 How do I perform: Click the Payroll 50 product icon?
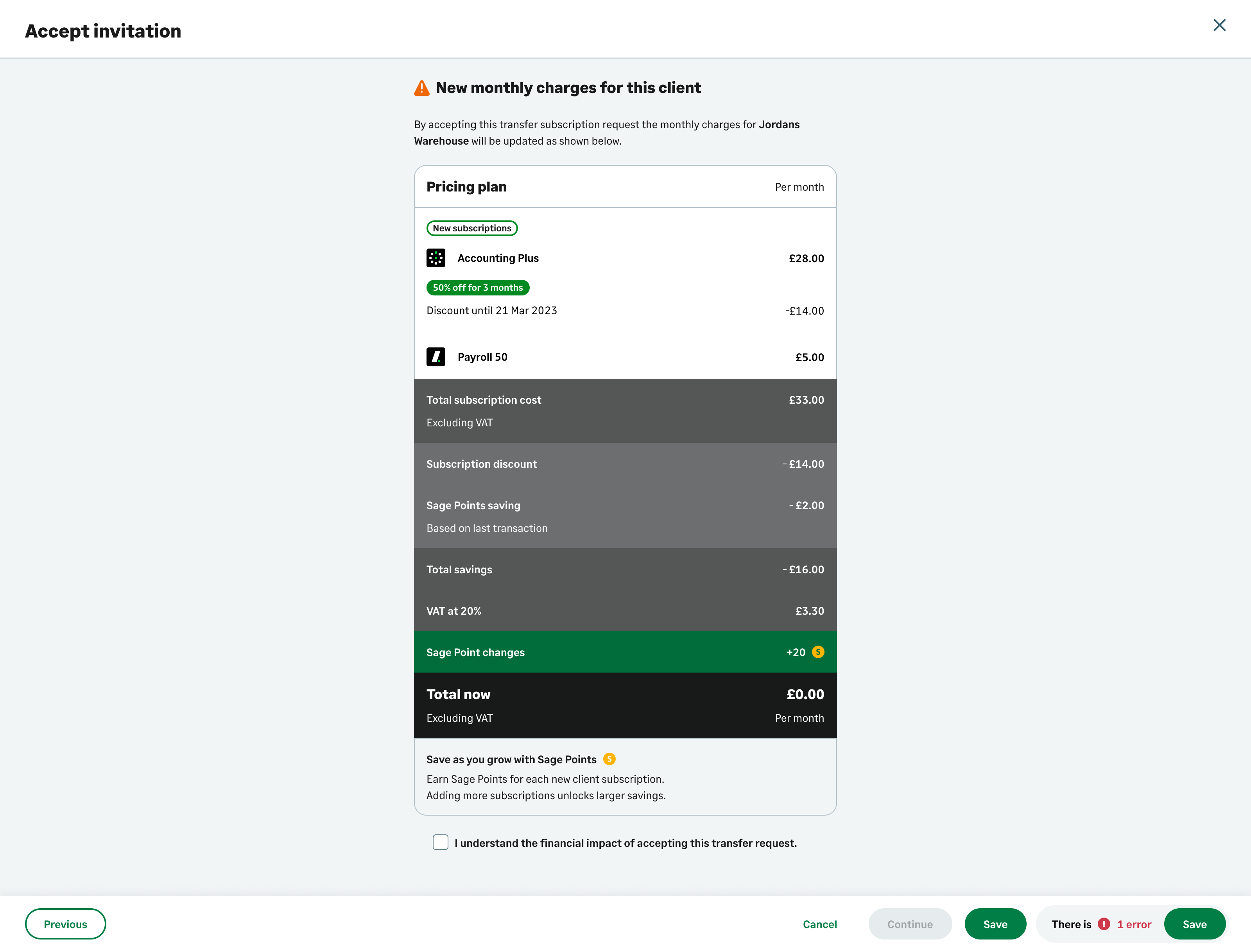click(436, 357)
